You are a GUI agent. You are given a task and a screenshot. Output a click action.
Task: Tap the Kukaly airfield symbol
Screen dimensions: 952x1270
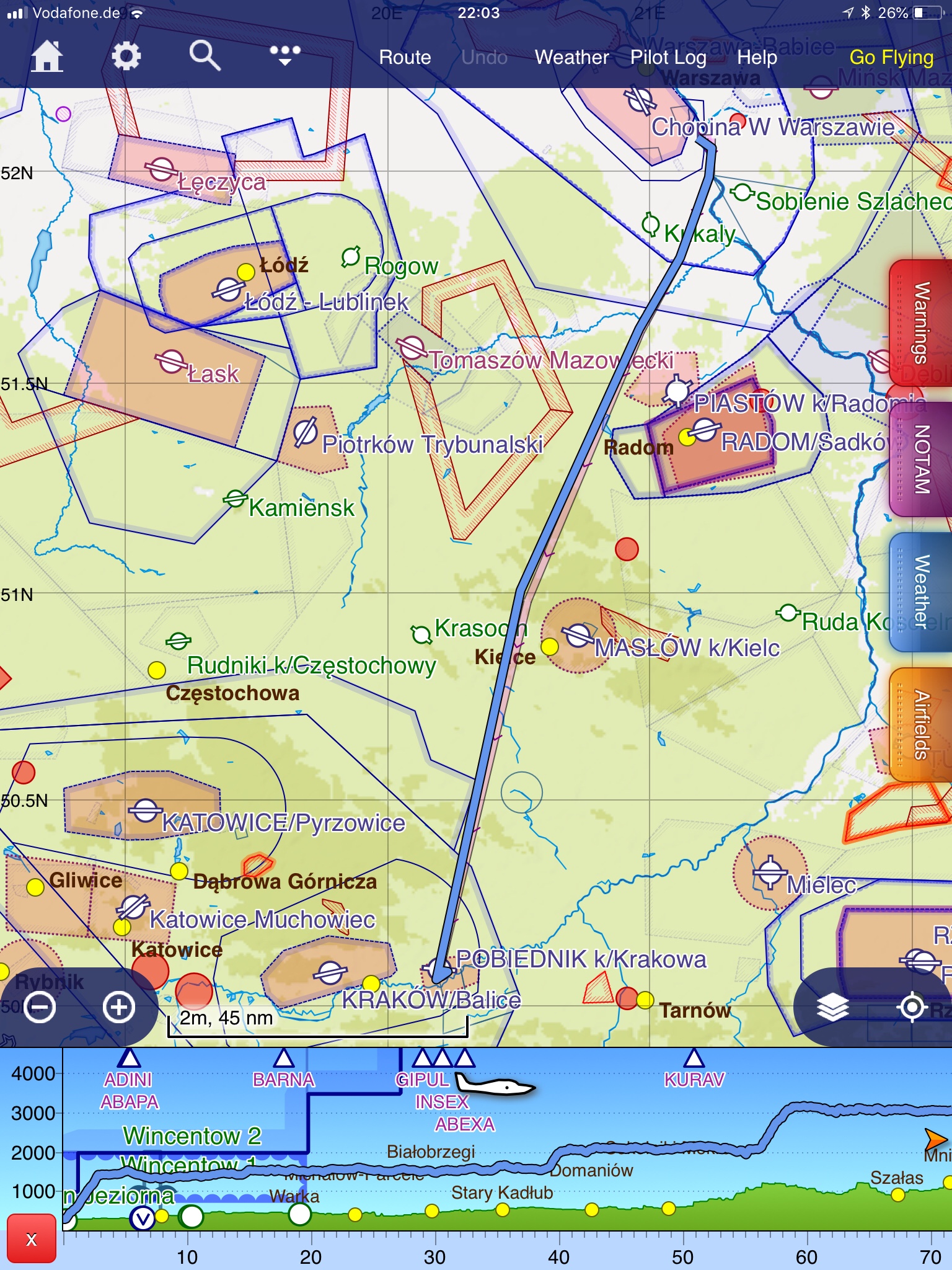click(x=651, y=224)
